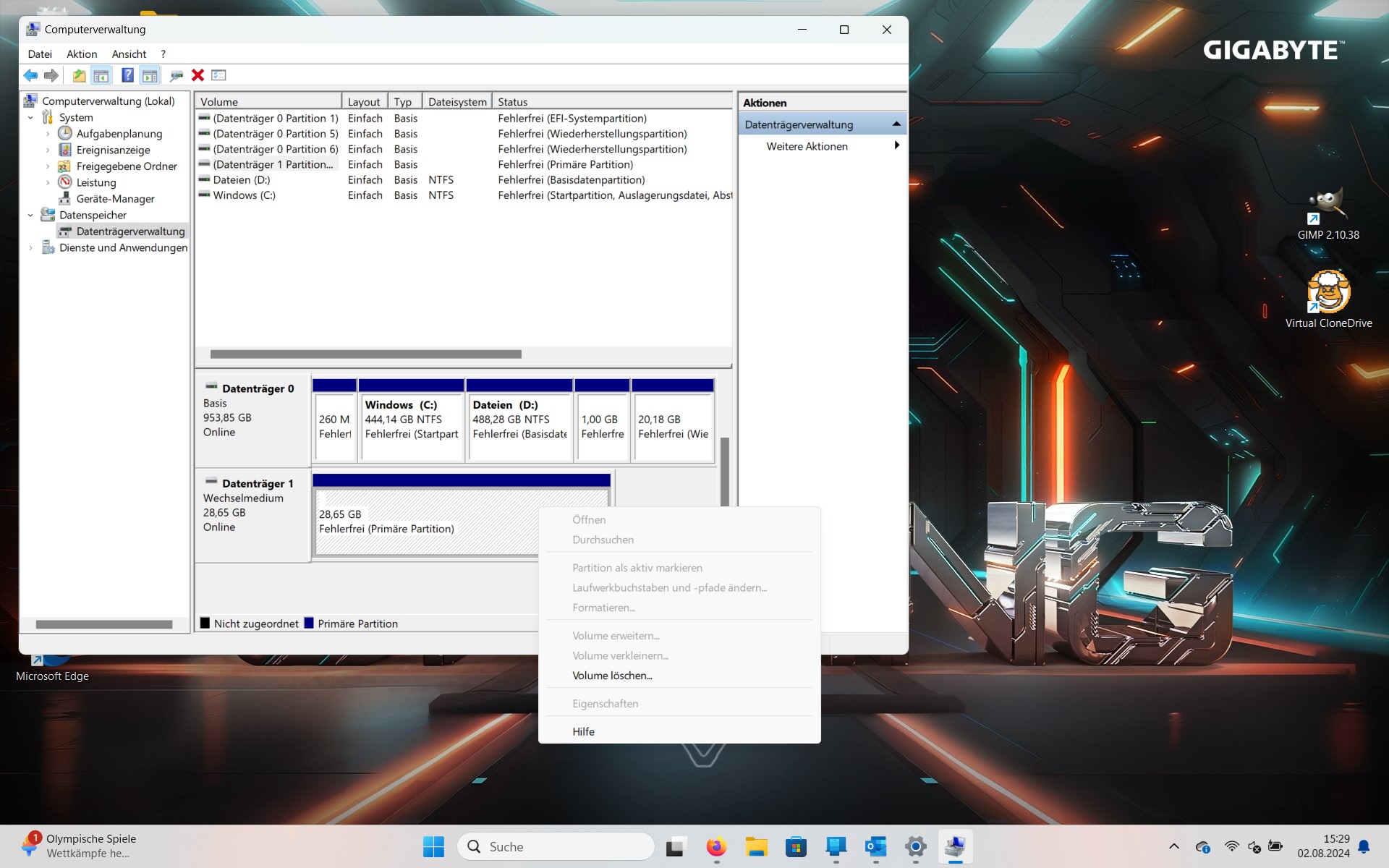Click the red X delete icon
The width and height of the screenshot is (1389, 868).
(197, 75)
